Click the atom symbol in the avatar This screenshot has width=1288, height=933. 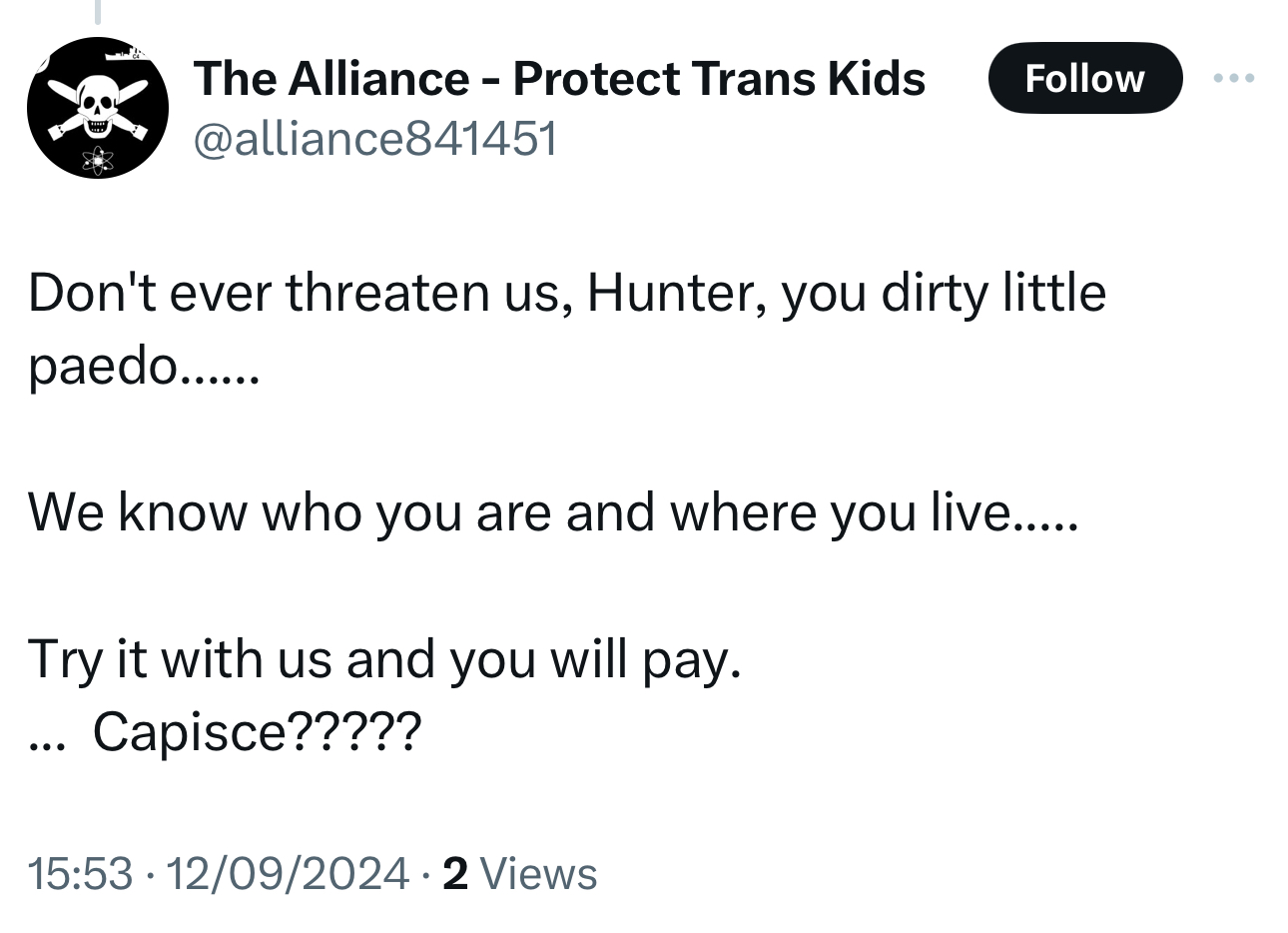[98, 158]
